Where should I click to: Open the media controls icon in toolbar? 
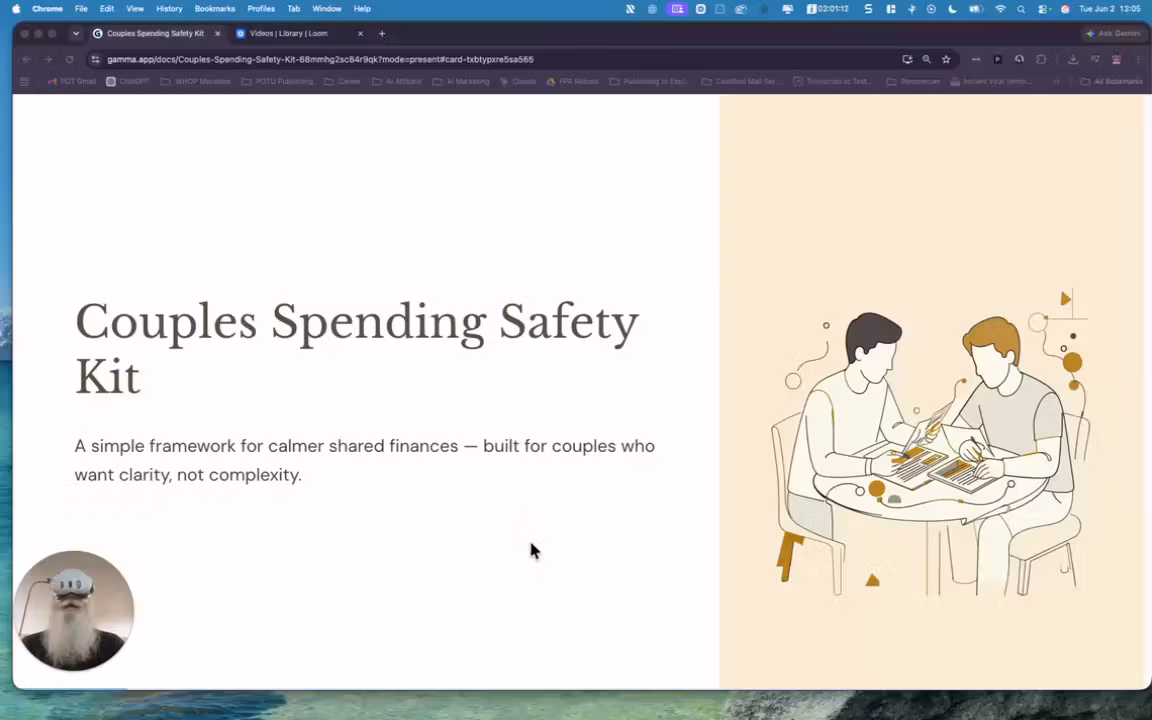1095,60
